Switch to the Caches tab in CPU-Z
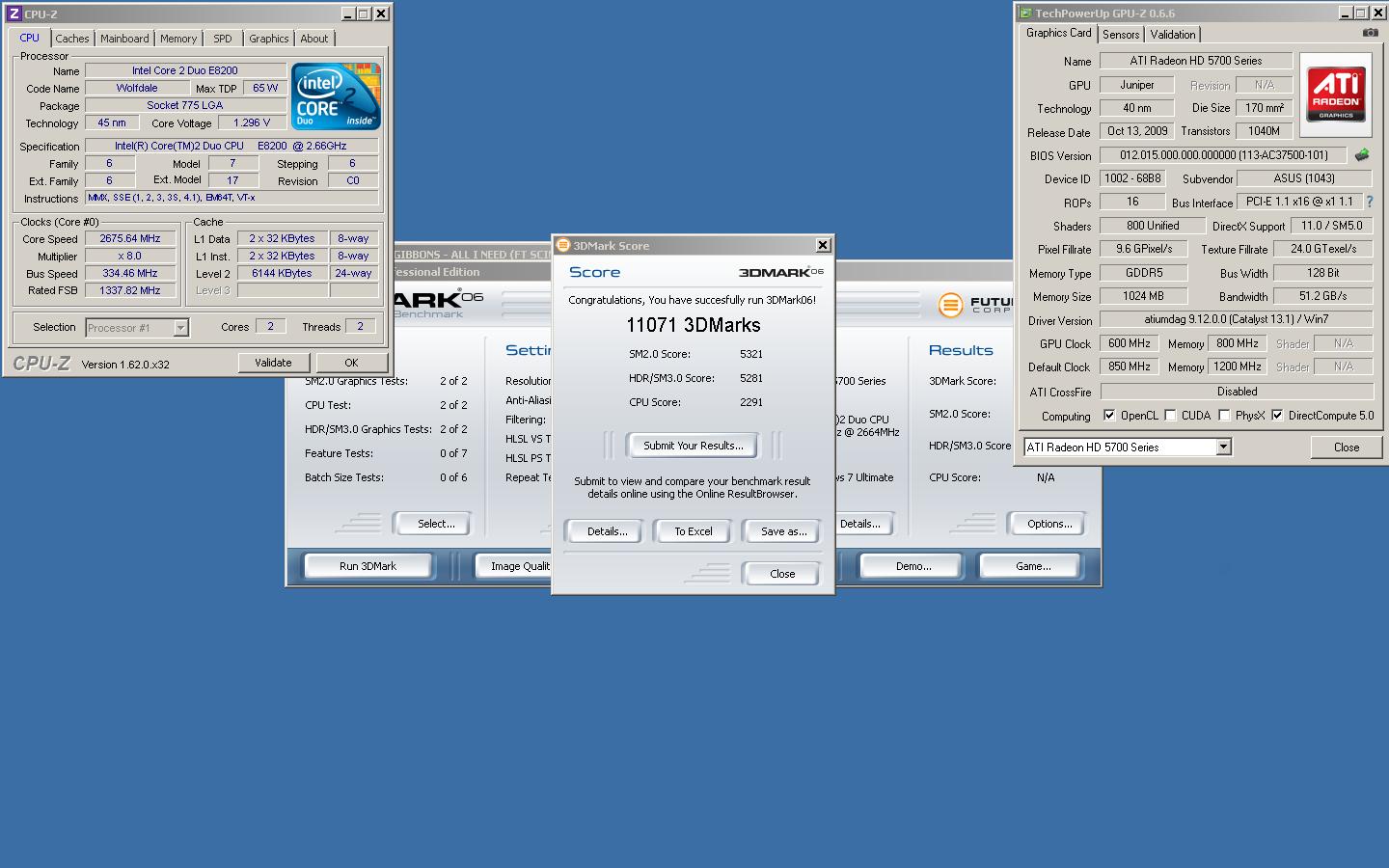 72,39
